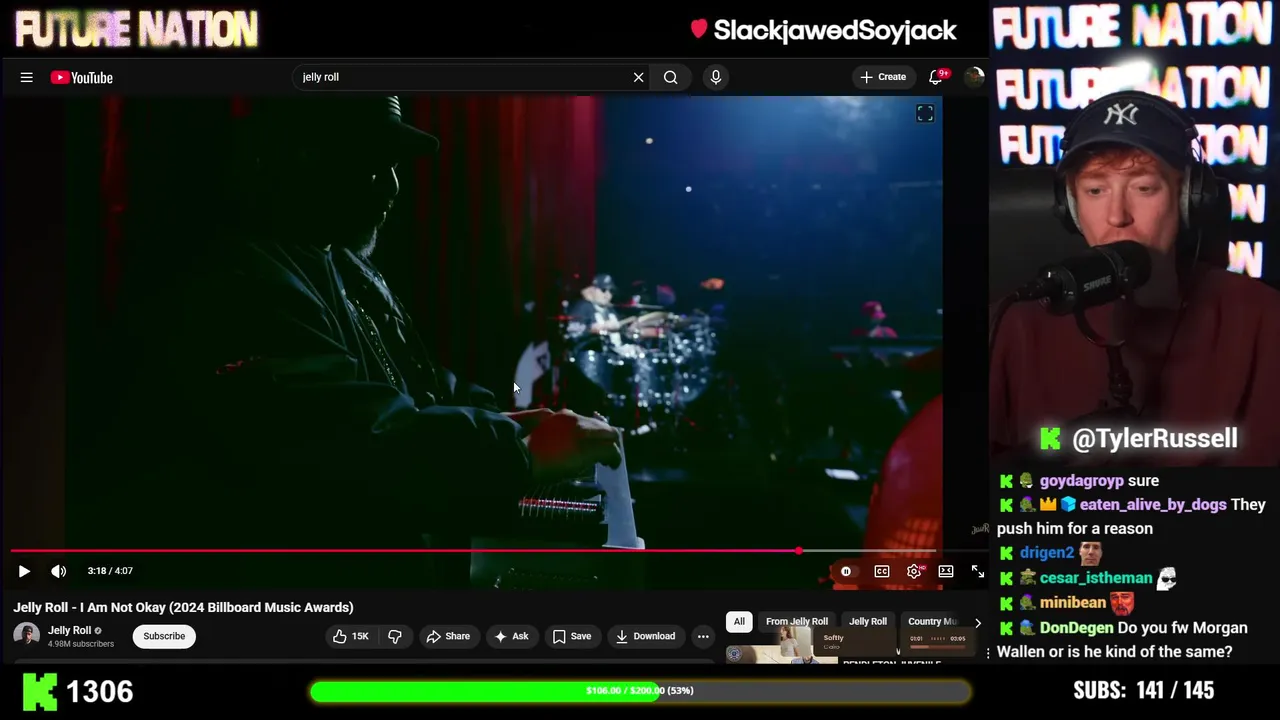Click username goydagroyp in the chat

(1081, 481)
